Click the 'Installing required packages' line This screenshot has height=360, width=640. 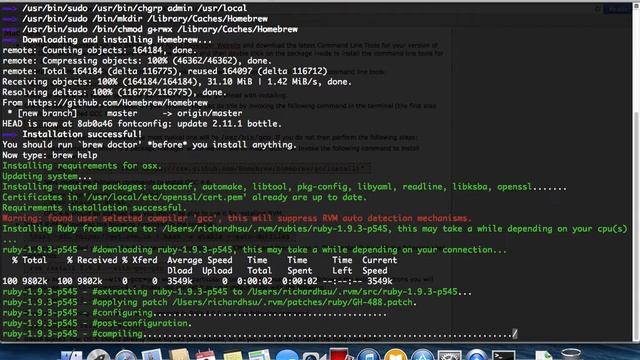(x=284, y=187)
